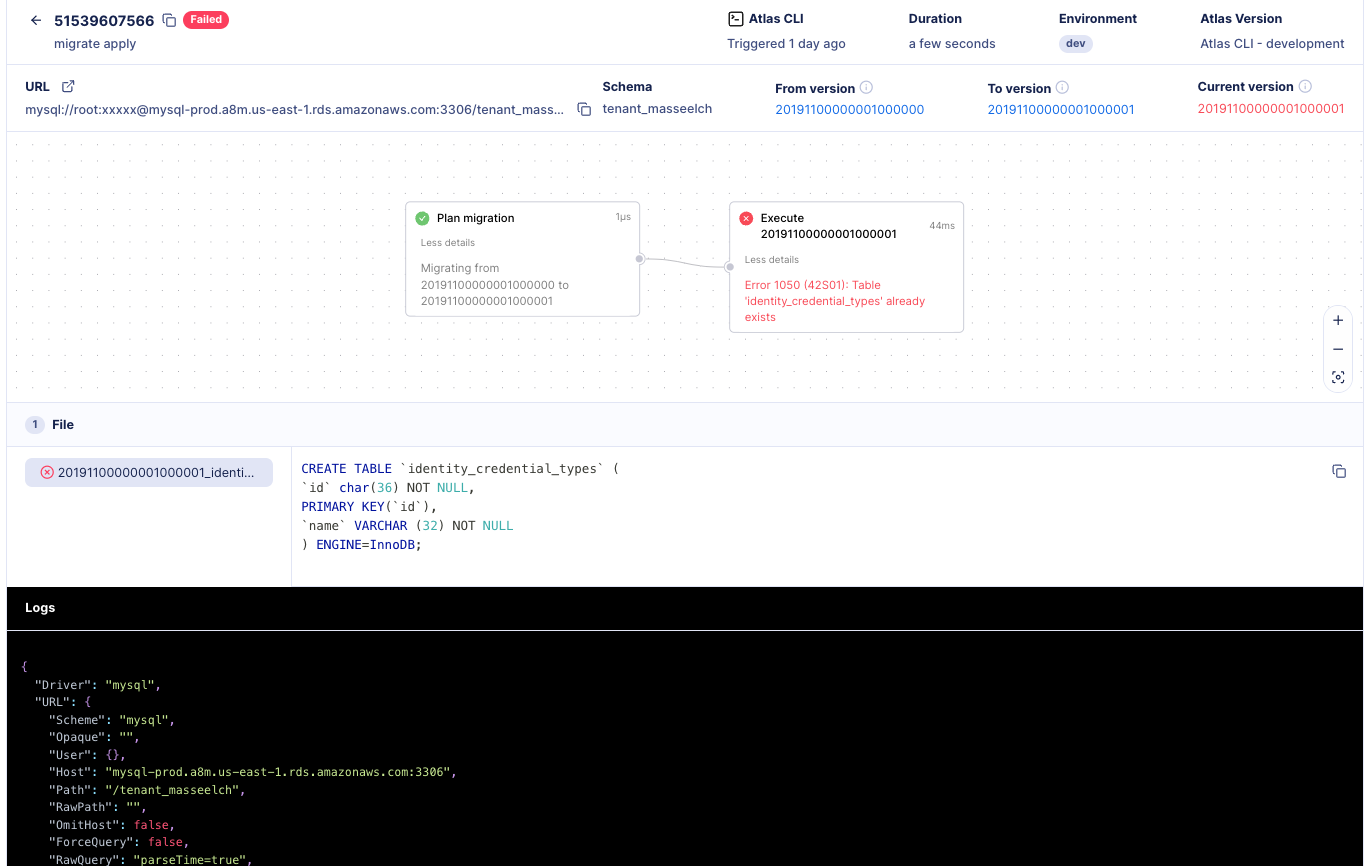Fit the migration graph to view
The height and width of the screenshot is (866, 1370).
pyautogui.click(x=1337, y=377)
